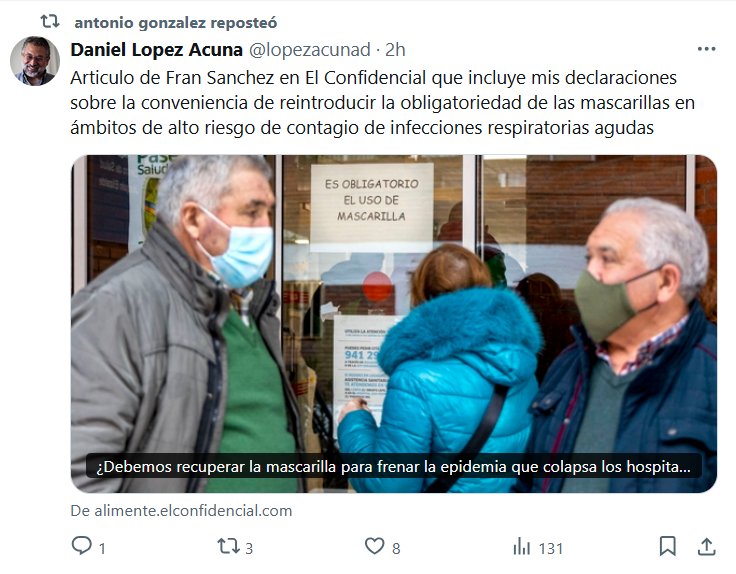Open the alimente.elconfidencial.com source link
Viewport: 736px width, 574px height.
point(181,510)
